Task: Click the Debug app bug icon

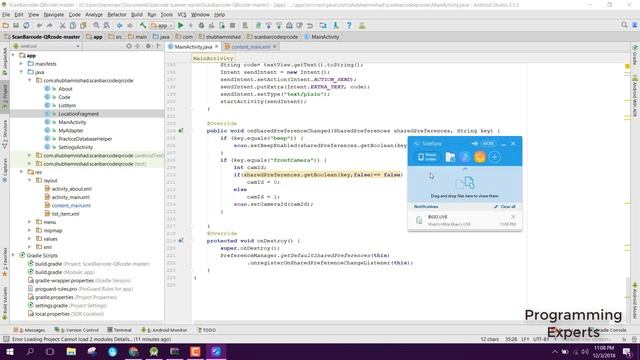Action: click(x=201, y=25)
